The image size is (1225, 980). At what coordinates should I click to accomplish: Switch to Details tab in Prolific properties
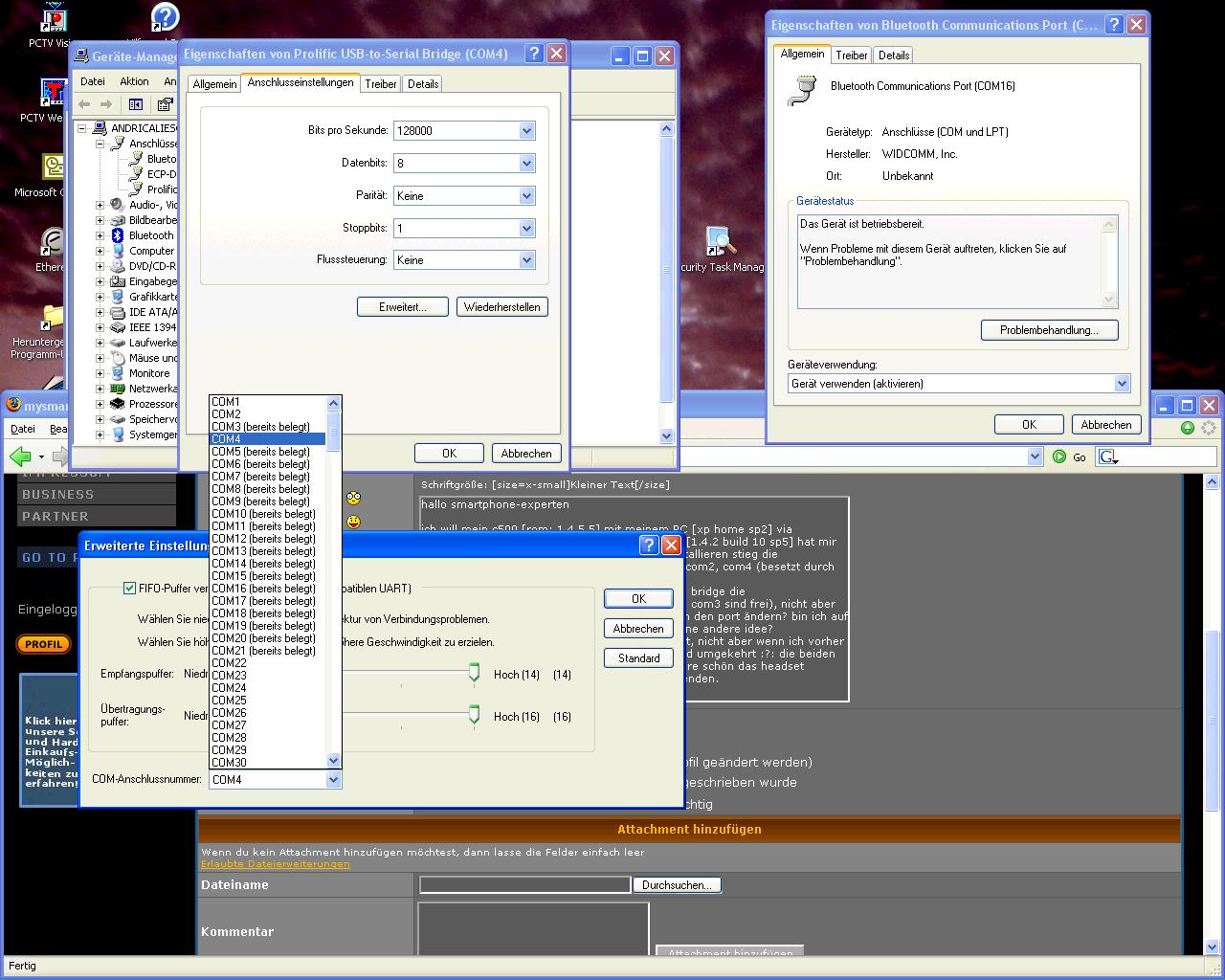tap(423, 84)
